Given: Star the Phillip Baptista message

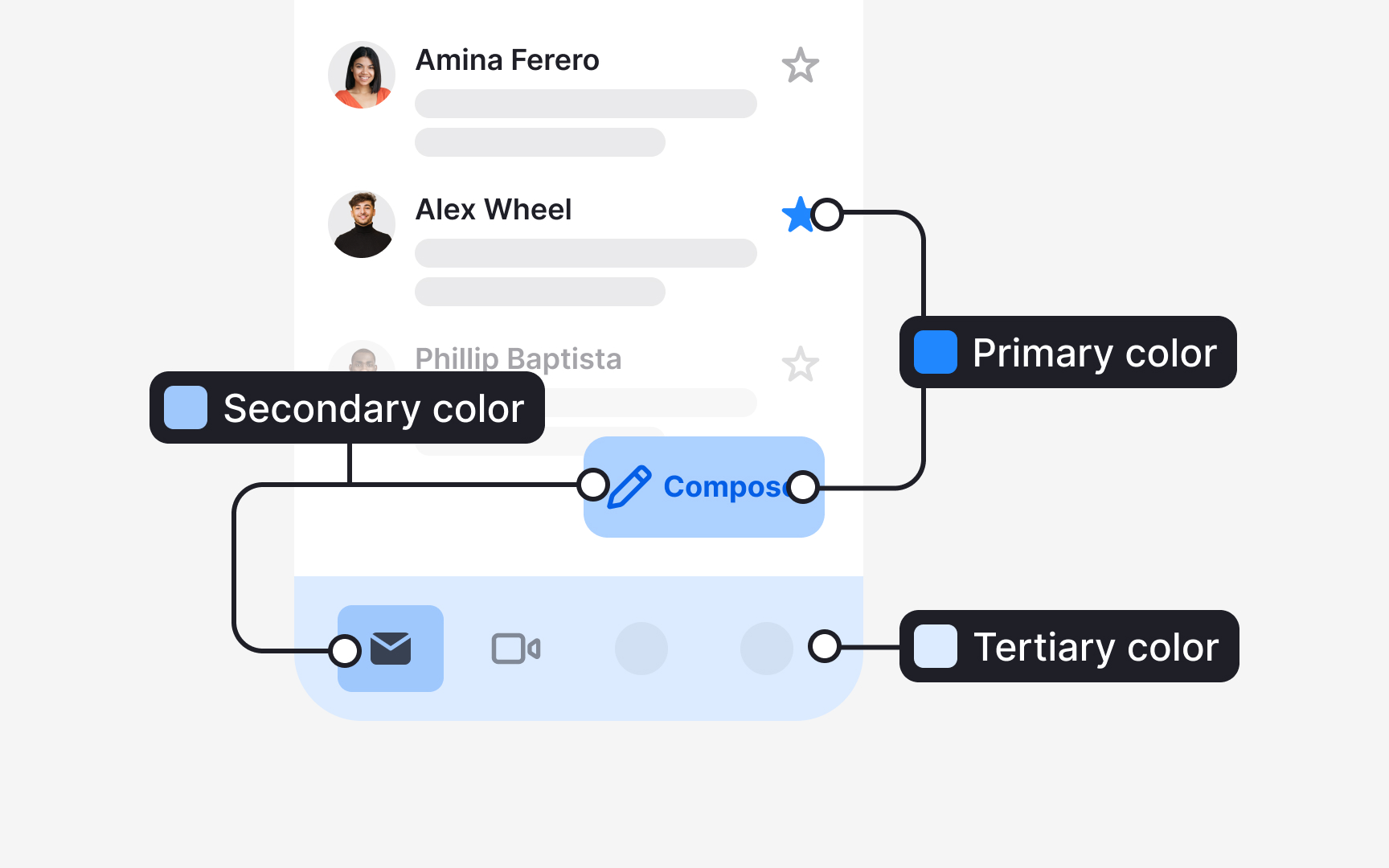Looking at the screenshot, I should (x=800, y=364).
